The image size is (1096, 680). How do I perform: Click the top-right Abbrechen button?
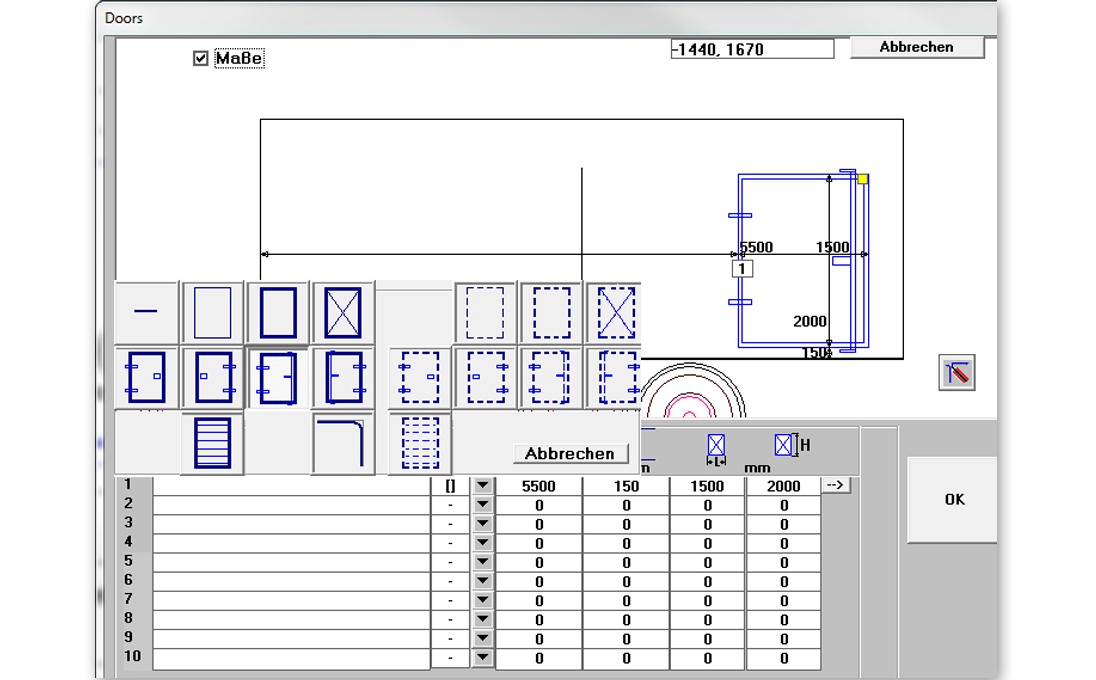pos(916,47)
